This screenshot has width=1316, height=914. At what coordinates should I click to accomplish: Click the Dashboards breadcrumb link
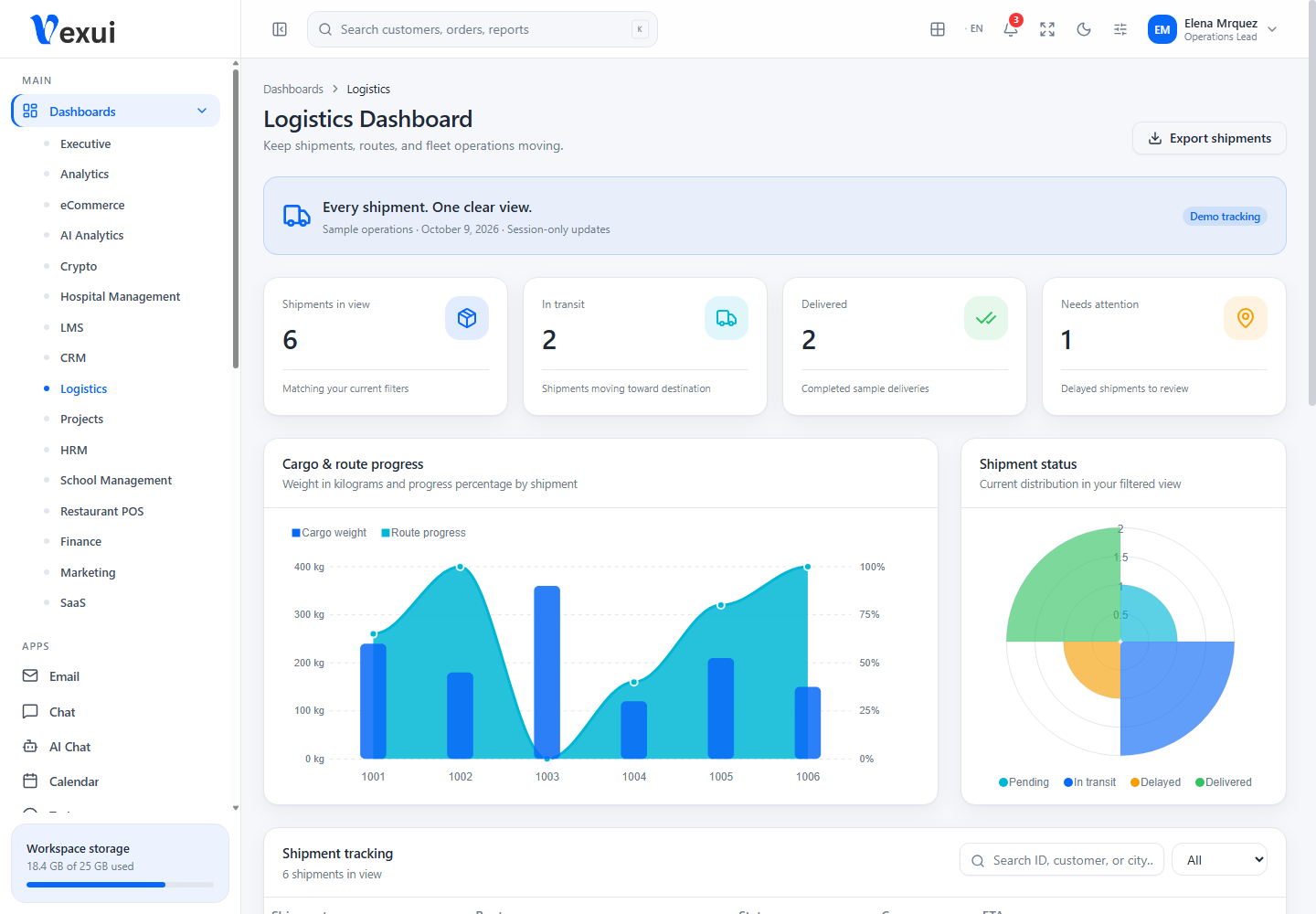293,89
